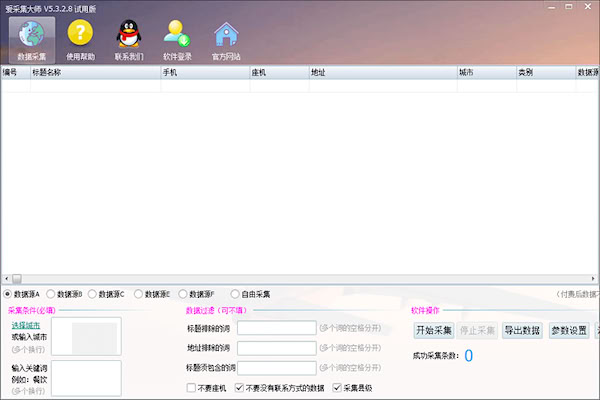Close the 爱采集大师 window
This screenshot has height=400, width=600.
click(588, 7)
